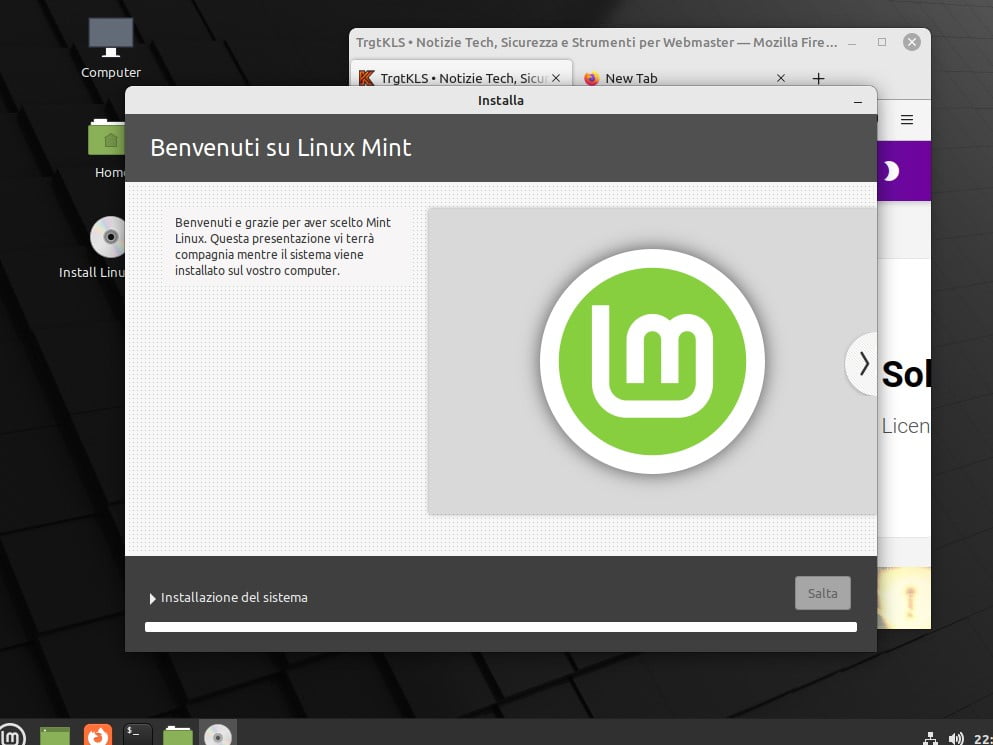Close the New Tab tab
993x745 pixels.
781,78
